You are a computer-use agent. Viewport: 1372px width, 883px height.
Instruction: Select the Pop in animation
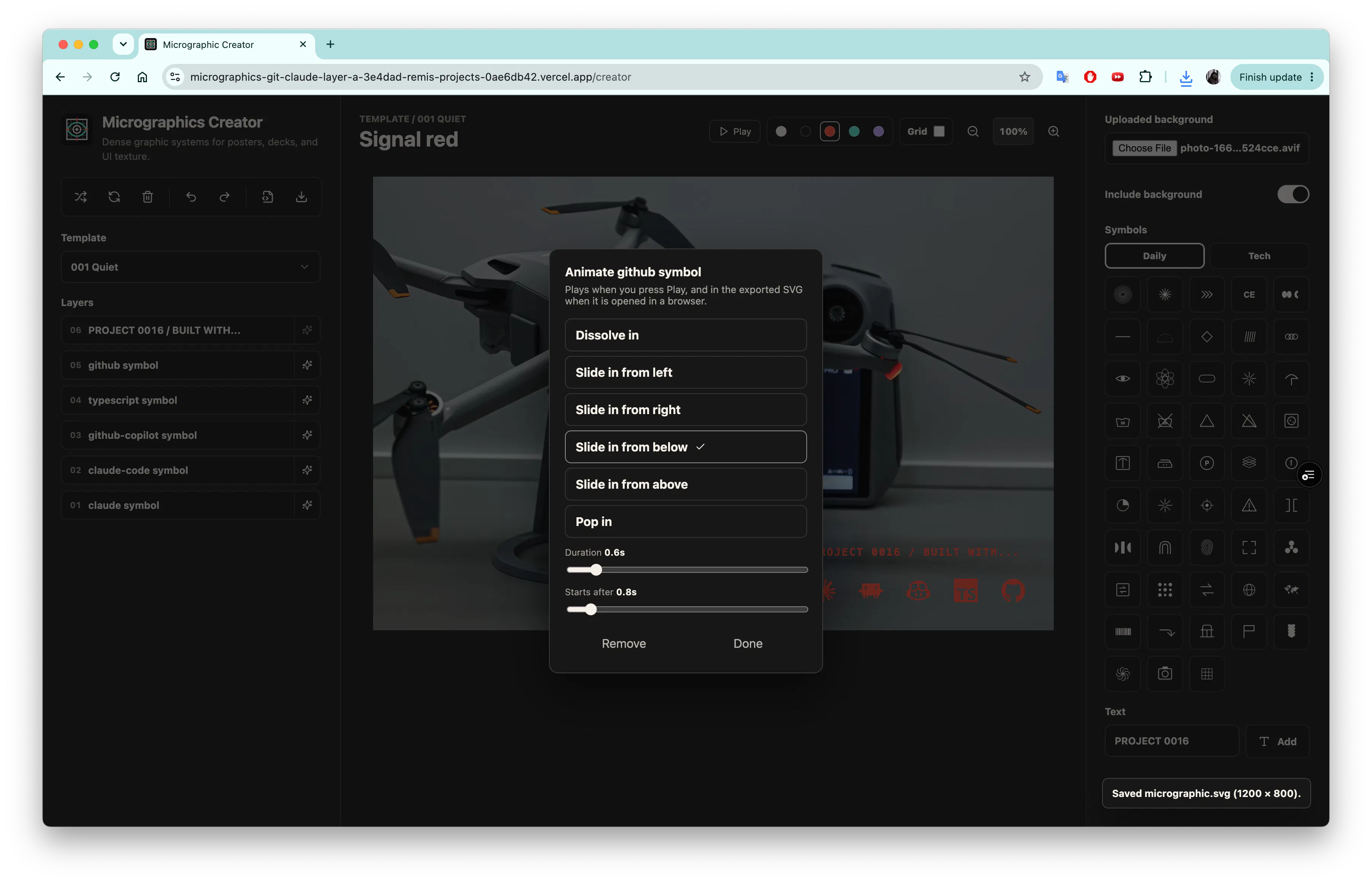[x=686, y=521]
